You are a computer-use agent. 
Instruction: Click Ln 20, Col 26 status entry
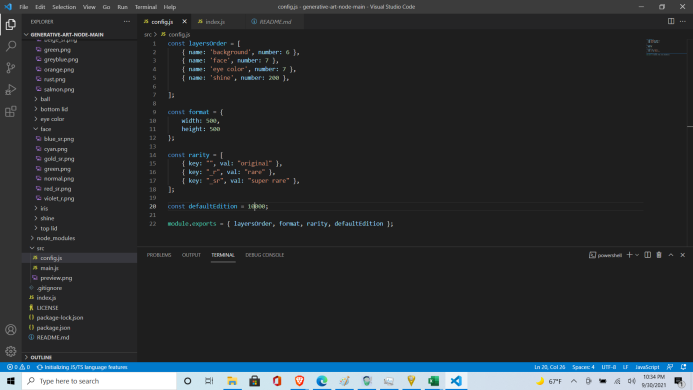[549, 367]
